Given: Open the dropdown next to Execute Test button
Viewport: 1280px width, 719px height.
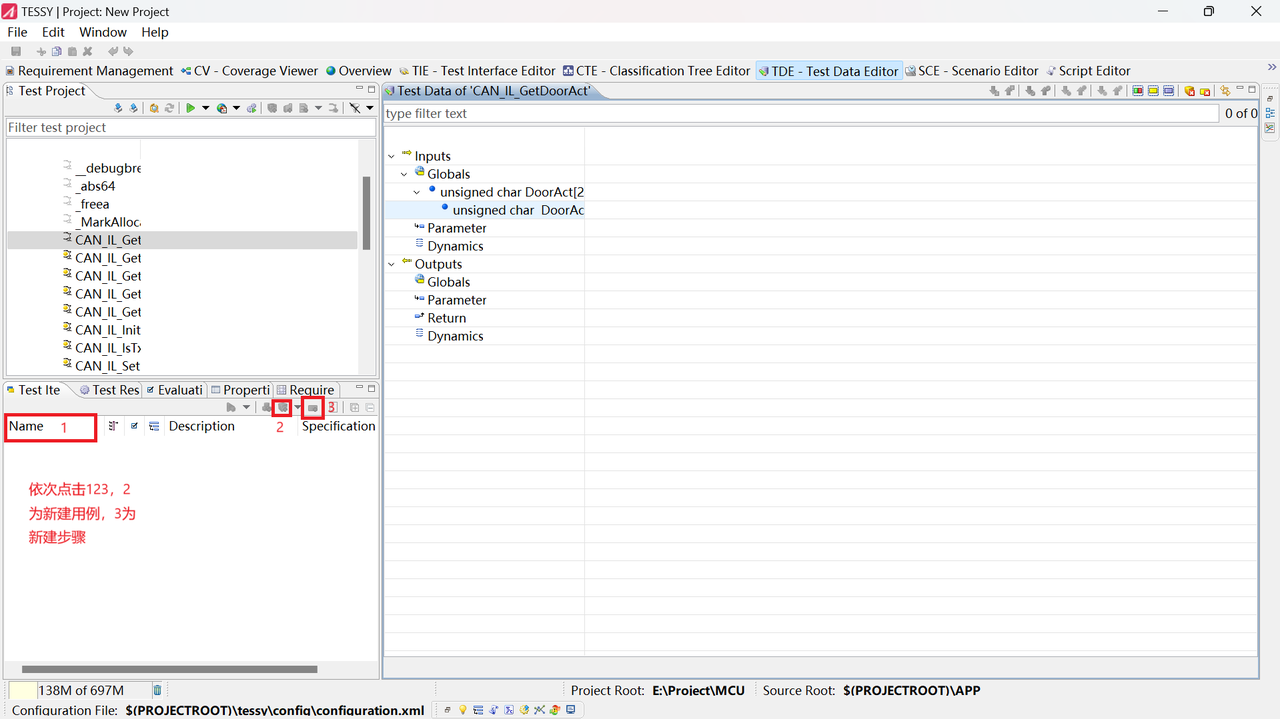Looking at the screenshot, I should pyautogui.click(x=205, y=108).
